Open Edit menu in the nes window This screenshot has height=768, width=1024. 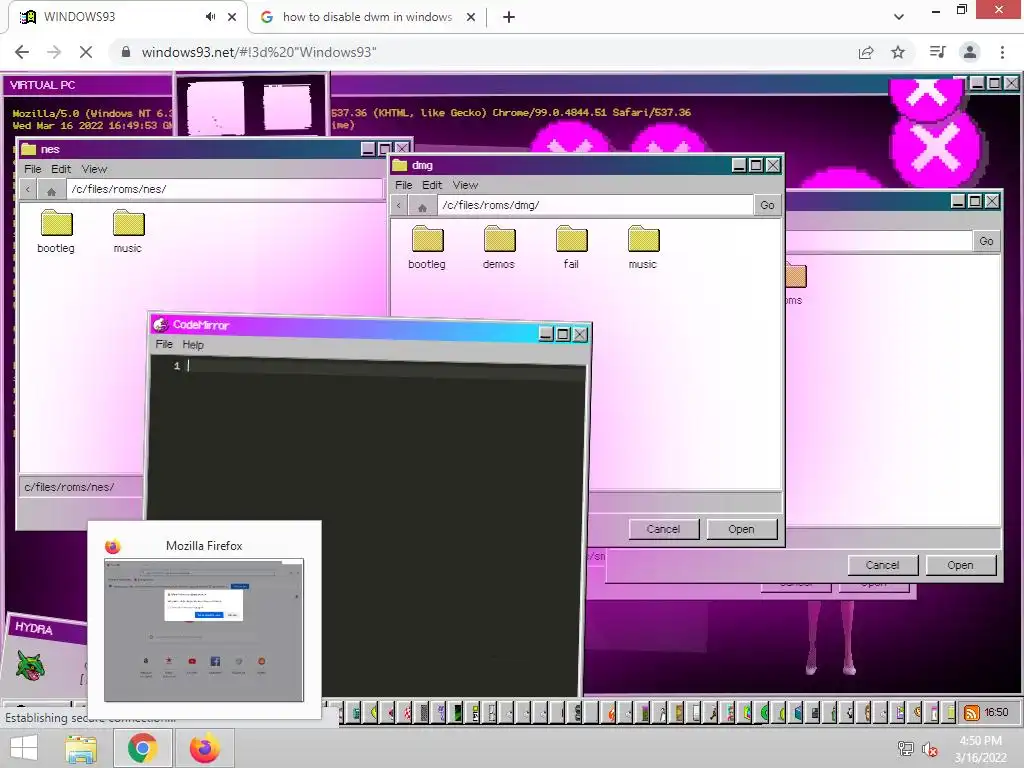(x=61, y=169)
